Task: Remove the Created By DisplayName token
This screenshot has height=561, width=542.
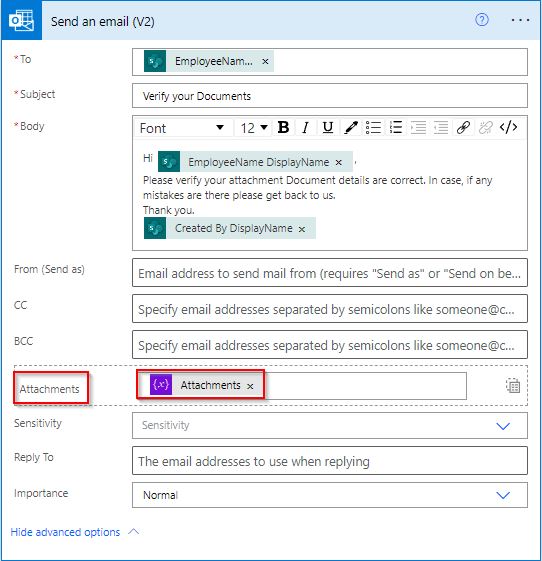Action: coord(302,229)
